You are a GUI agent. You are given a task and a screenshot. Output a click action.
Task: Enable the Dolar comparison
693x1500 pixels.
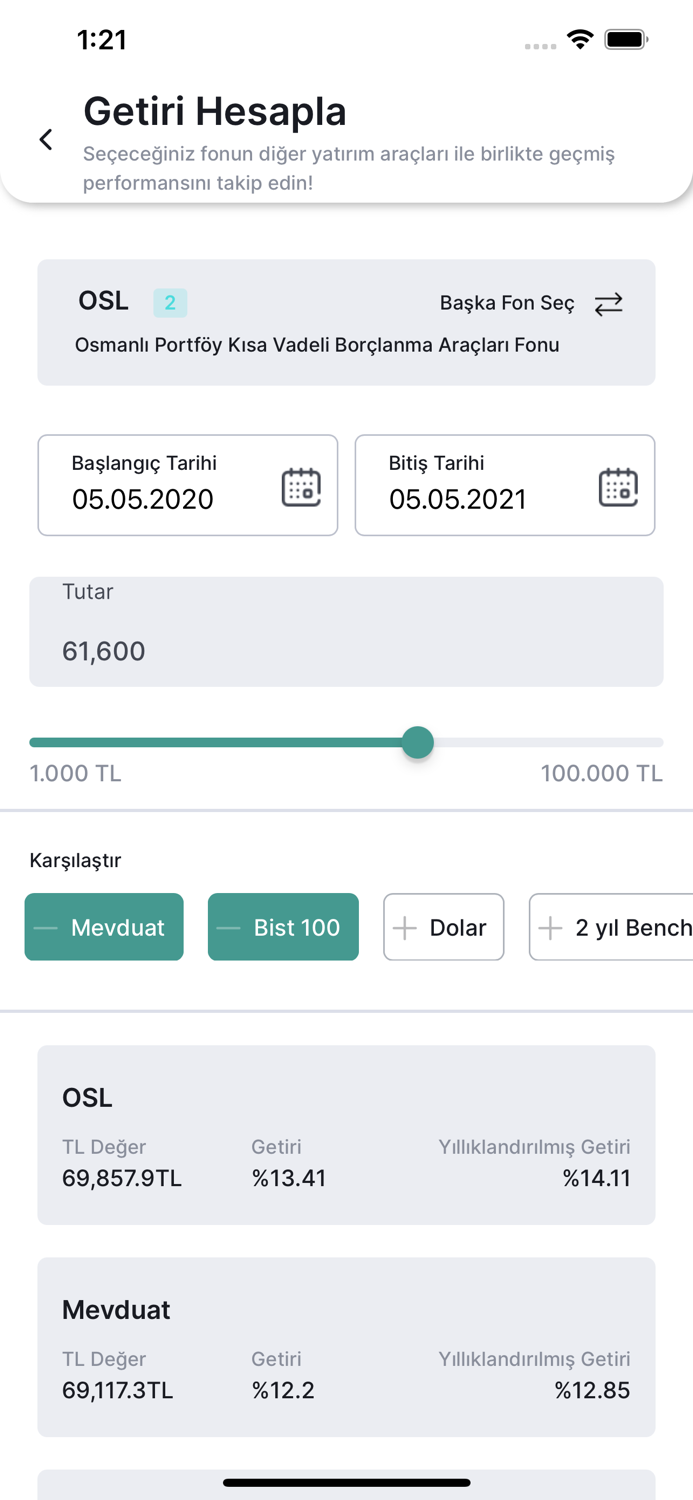click(x=443, y=927)
